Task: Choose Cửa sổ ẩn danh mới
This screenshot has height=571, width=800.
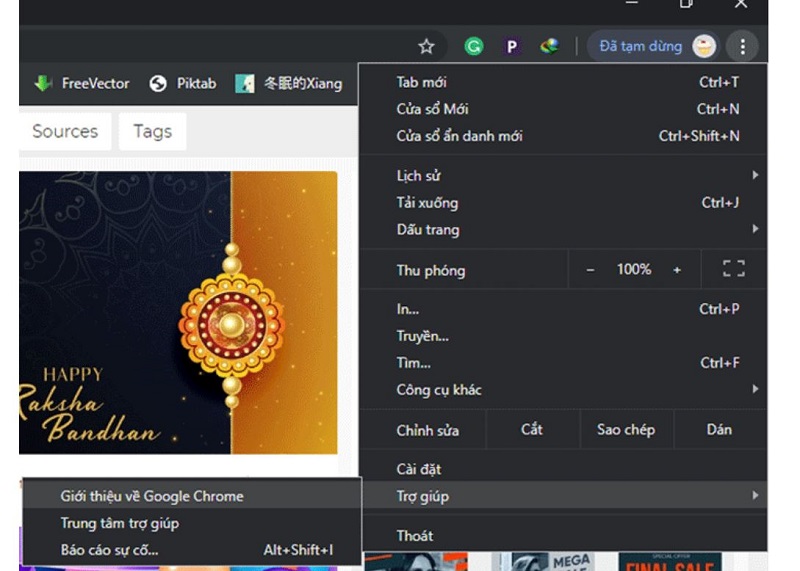Action: pos(459,136)
